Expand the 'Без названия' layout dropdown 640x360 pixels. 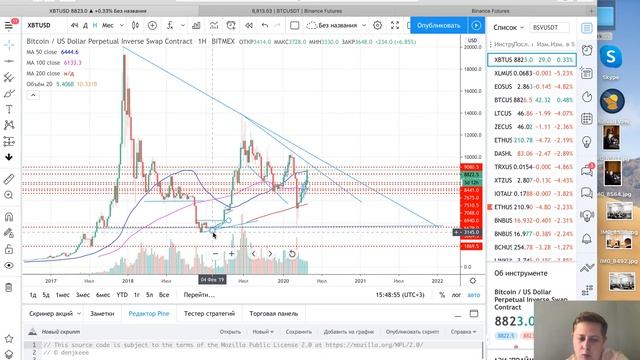[x=364, y=26]
